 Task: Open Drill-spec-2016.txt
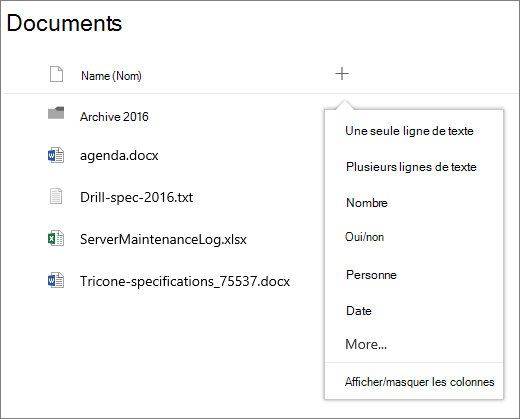pos(136,197)
